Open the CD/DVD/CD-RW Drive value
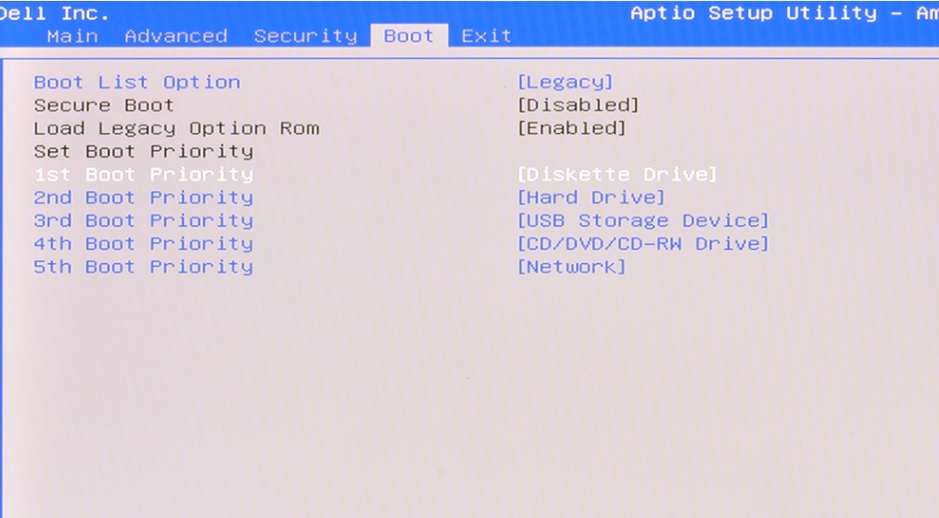 (x=643, y=244)
